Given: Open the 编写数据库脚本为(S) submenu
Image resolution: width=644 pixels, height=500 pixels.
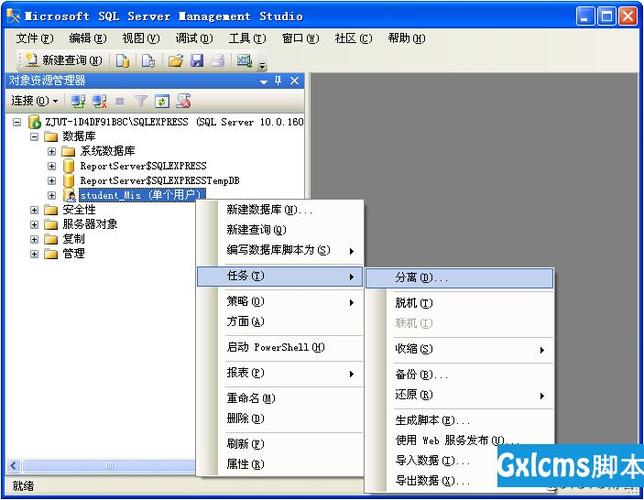Looking at the screenshot, I should pyautogui.click(x=280, y=250).
